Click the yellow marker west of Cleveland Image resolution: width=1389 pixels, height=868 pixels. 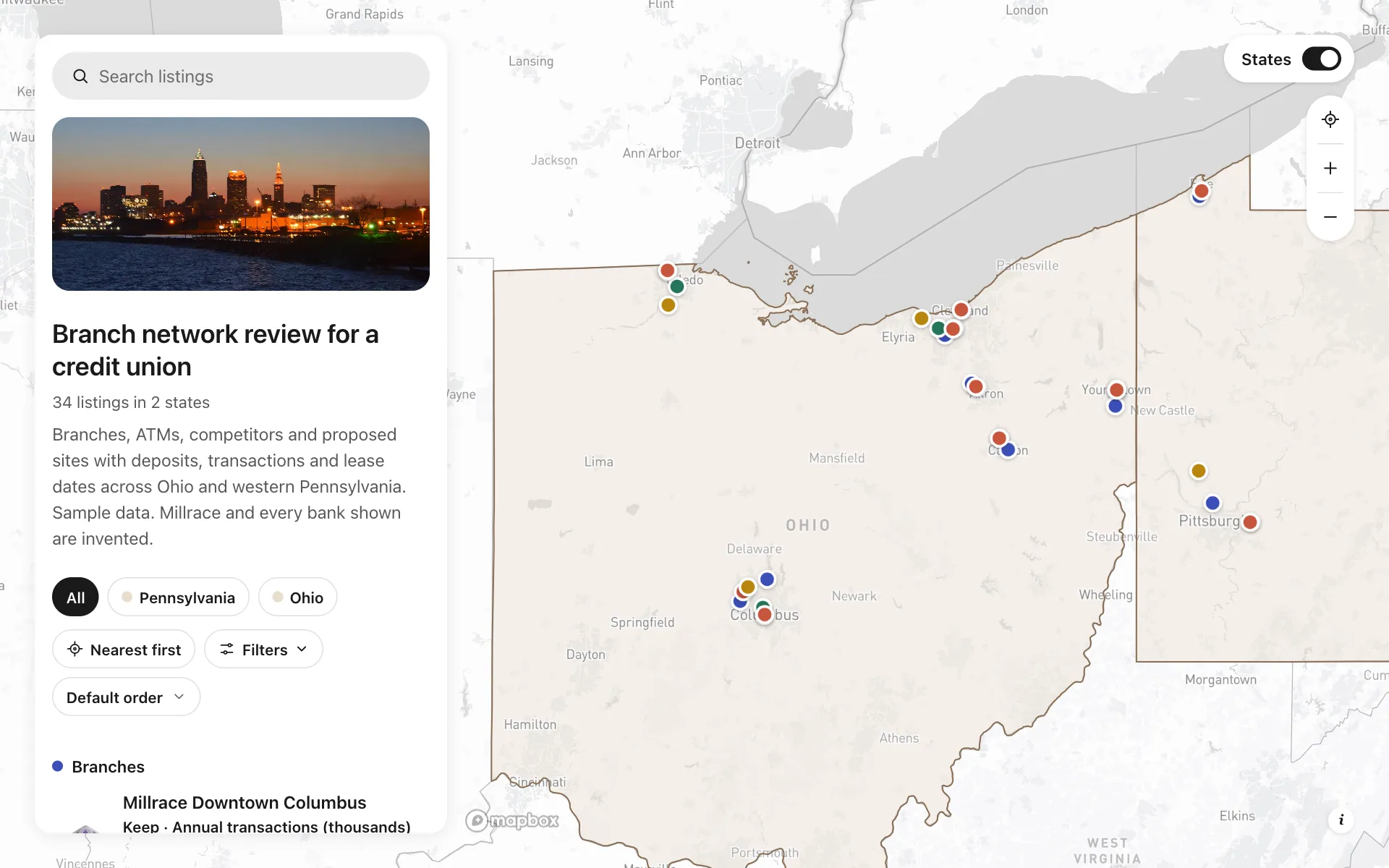[x=922, y=318]
